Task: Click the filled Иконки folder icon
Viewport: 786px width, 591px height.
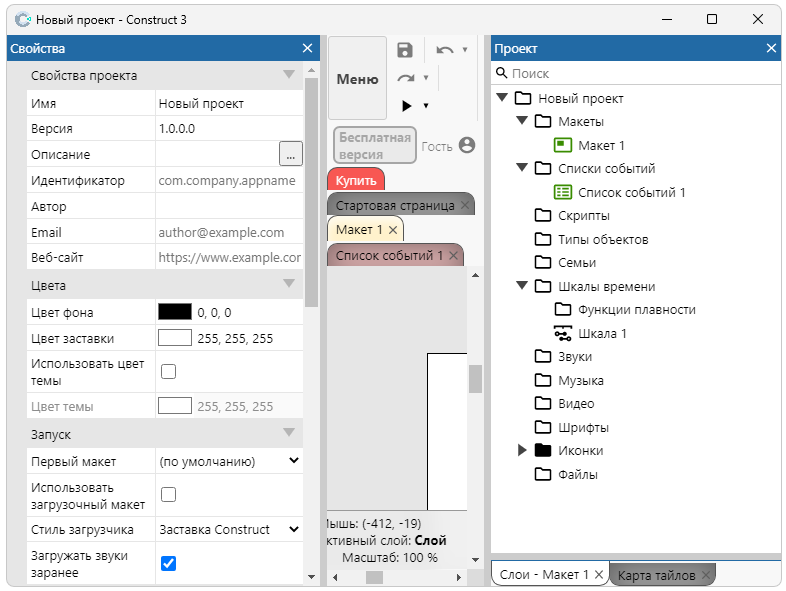Action: pyautogui.click(x=543, y=450)
